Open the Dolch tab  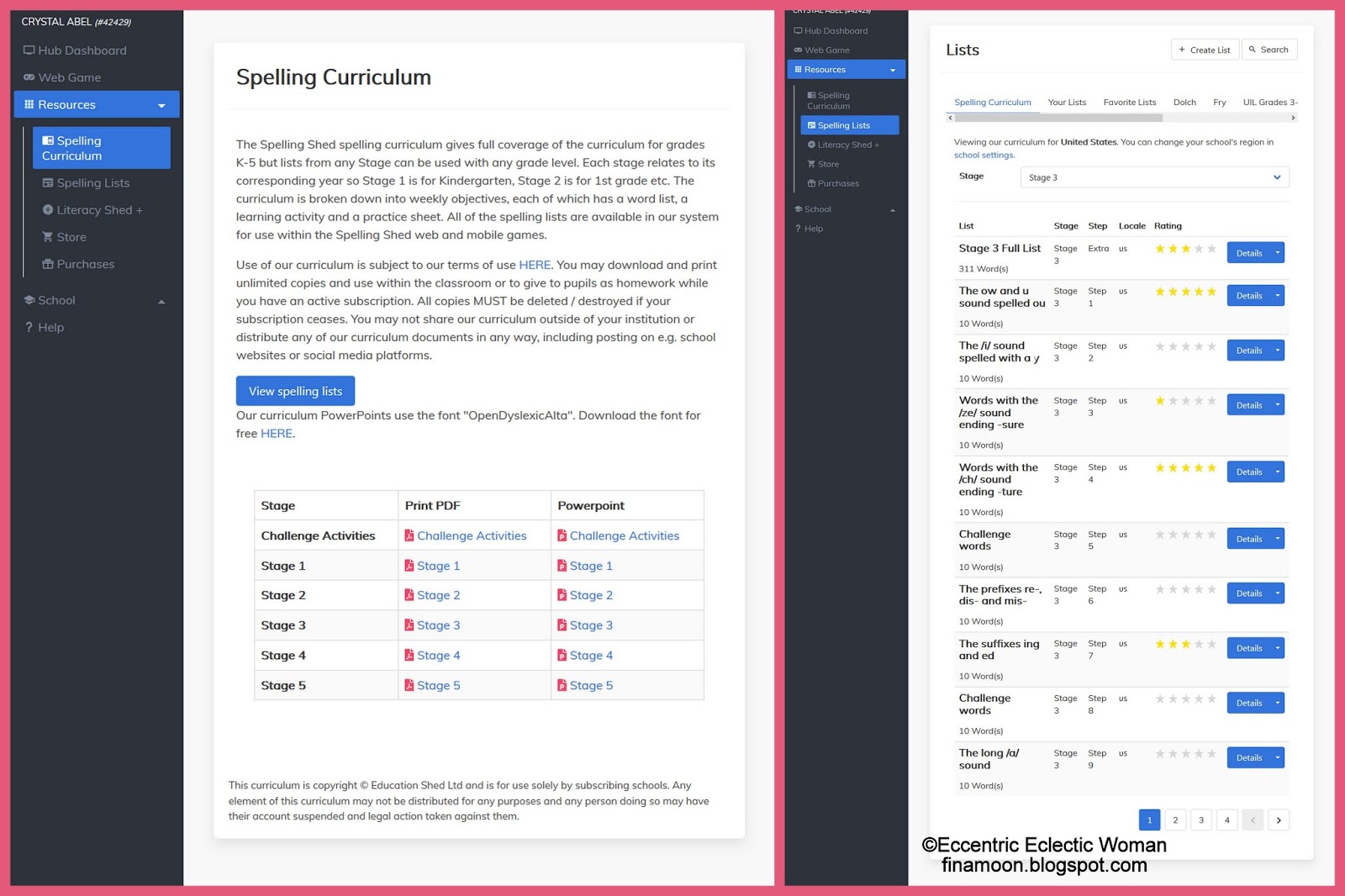coord(1184,103)
